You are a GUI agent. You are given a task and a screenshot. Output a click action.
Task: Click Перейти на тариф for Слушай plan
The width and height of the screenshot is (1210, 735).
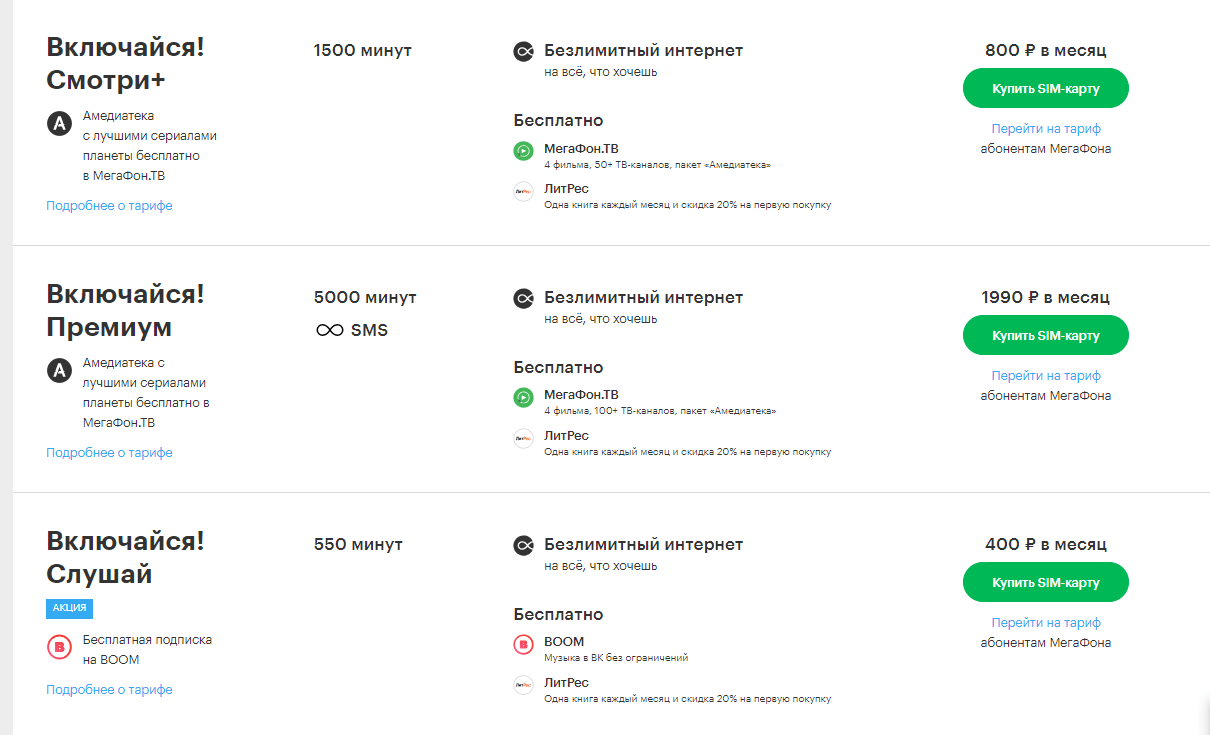pos(1045,623)
